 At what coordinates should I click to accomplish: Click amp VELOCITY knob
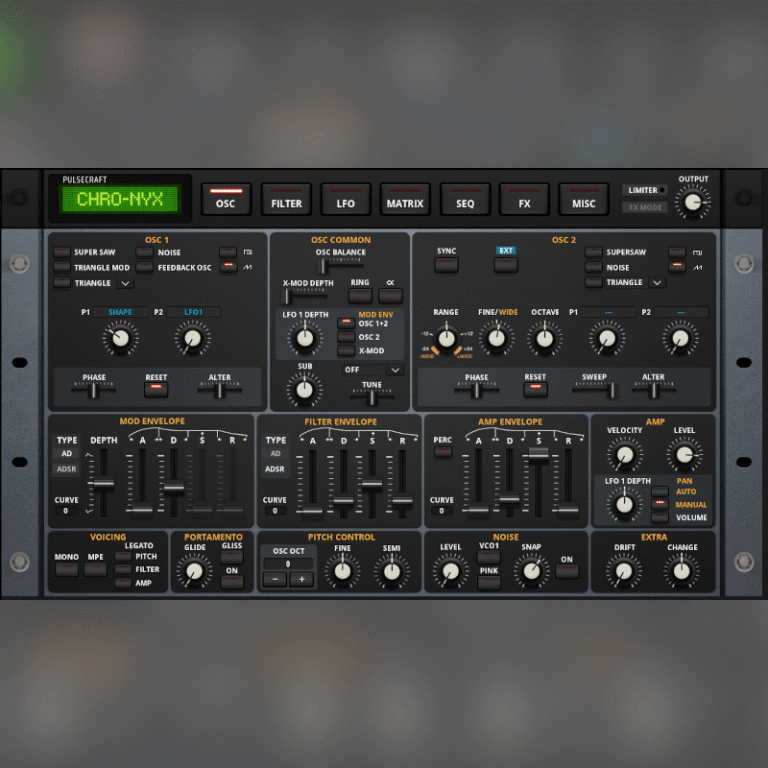624,455
